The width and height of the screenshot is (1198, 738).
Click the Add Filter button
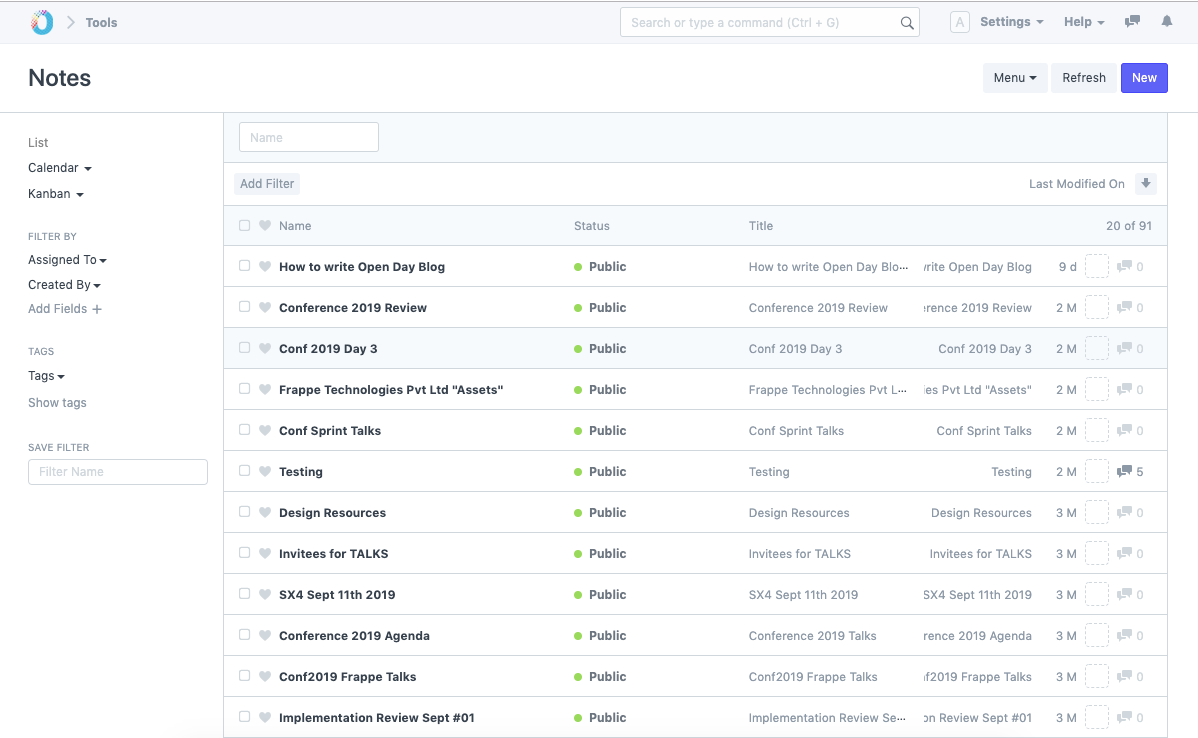point(267,183)
